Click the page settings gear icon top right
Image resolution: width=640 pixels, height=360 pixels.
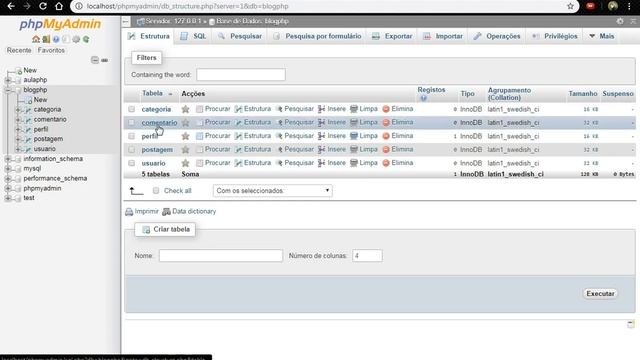[620, 21]
